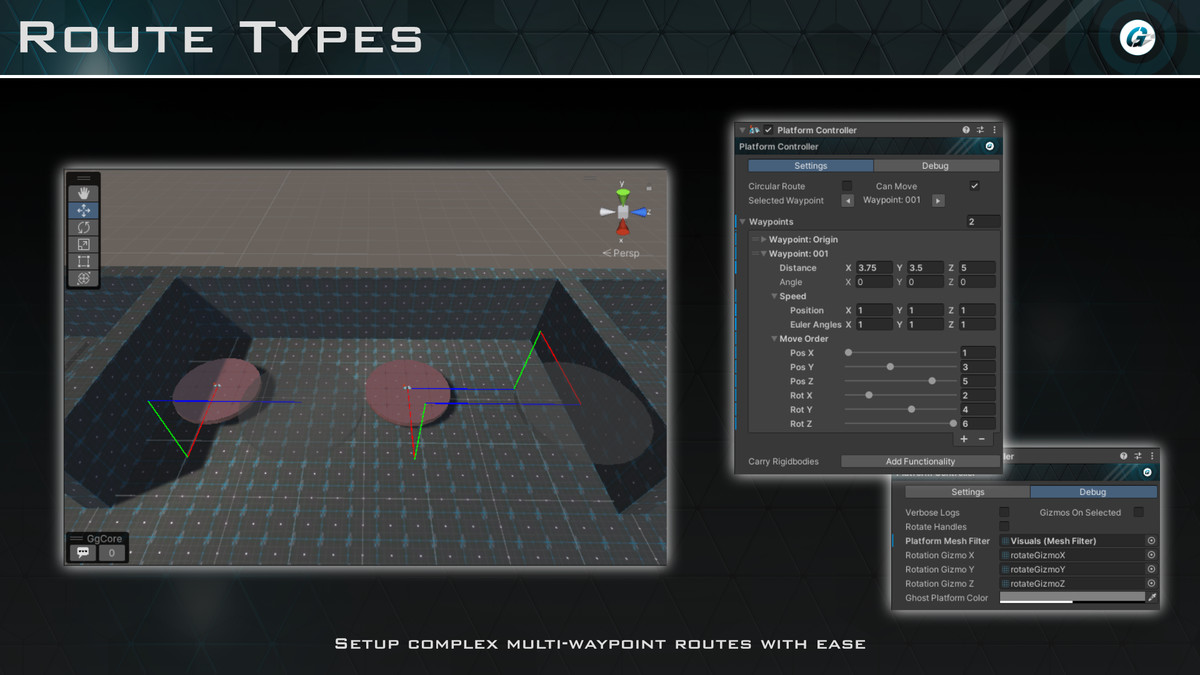Screen dimensions: 1200x675
Task: Open object picker for Rotation Gizmo Y
Action: 1151,569
